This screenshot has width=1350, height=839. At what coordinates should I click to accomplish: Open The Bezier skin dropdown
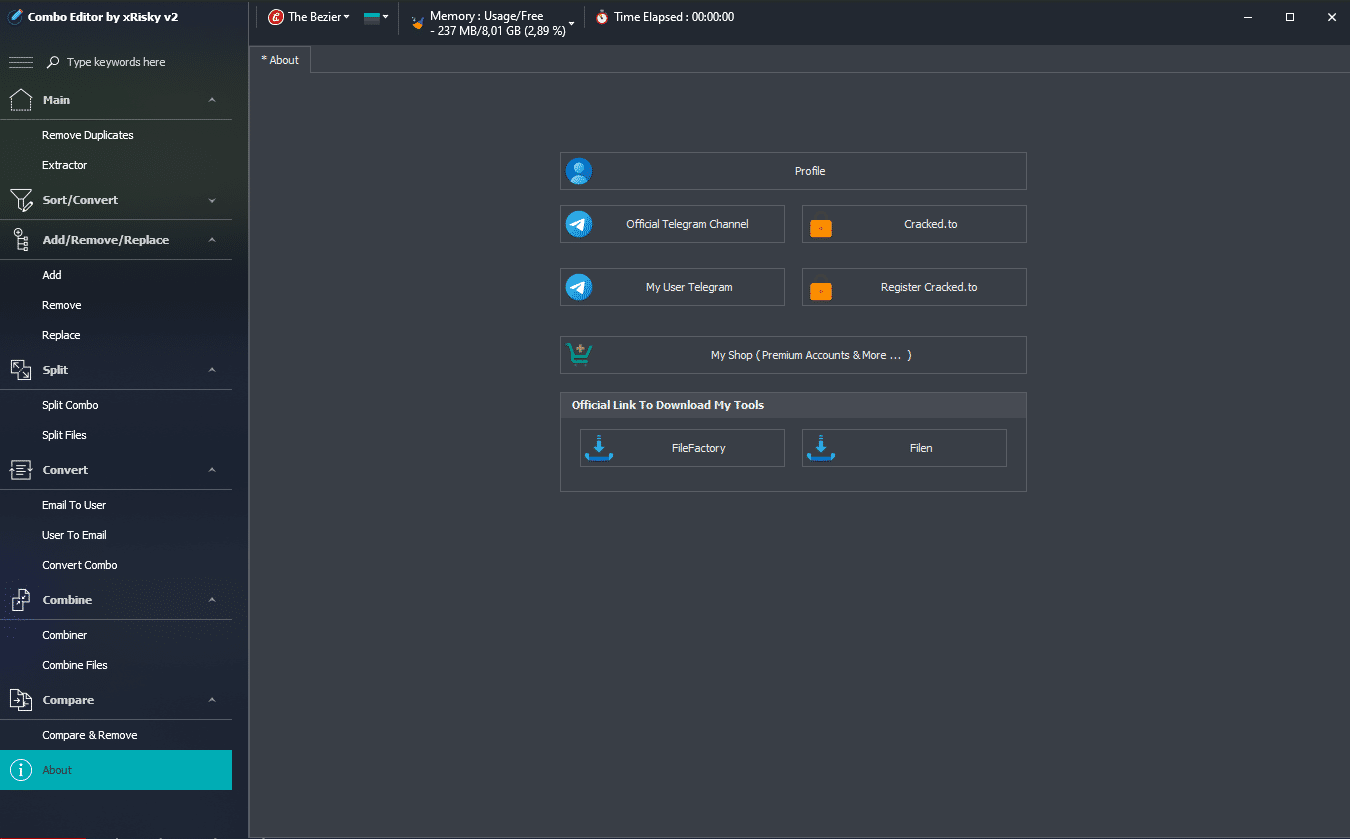309,17
